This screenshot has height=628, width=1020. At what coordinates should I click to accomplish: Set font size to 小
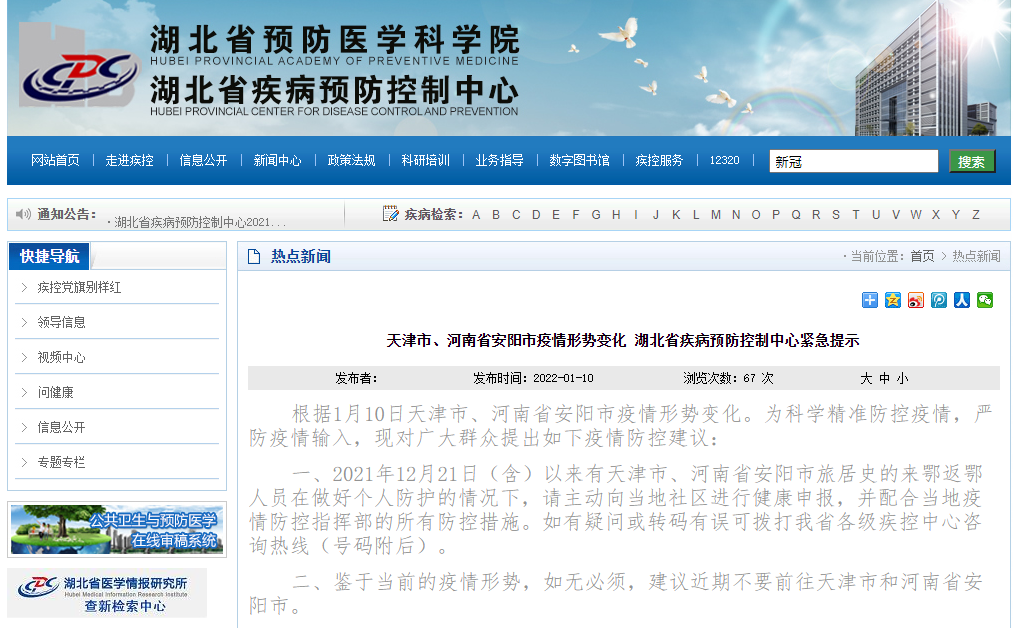click(x=902, y=379)
